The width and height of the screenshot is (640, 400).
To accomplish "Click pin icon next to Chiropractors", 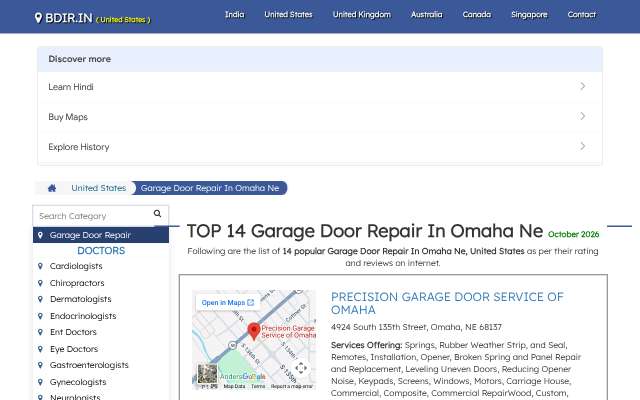I will point(40,283).
